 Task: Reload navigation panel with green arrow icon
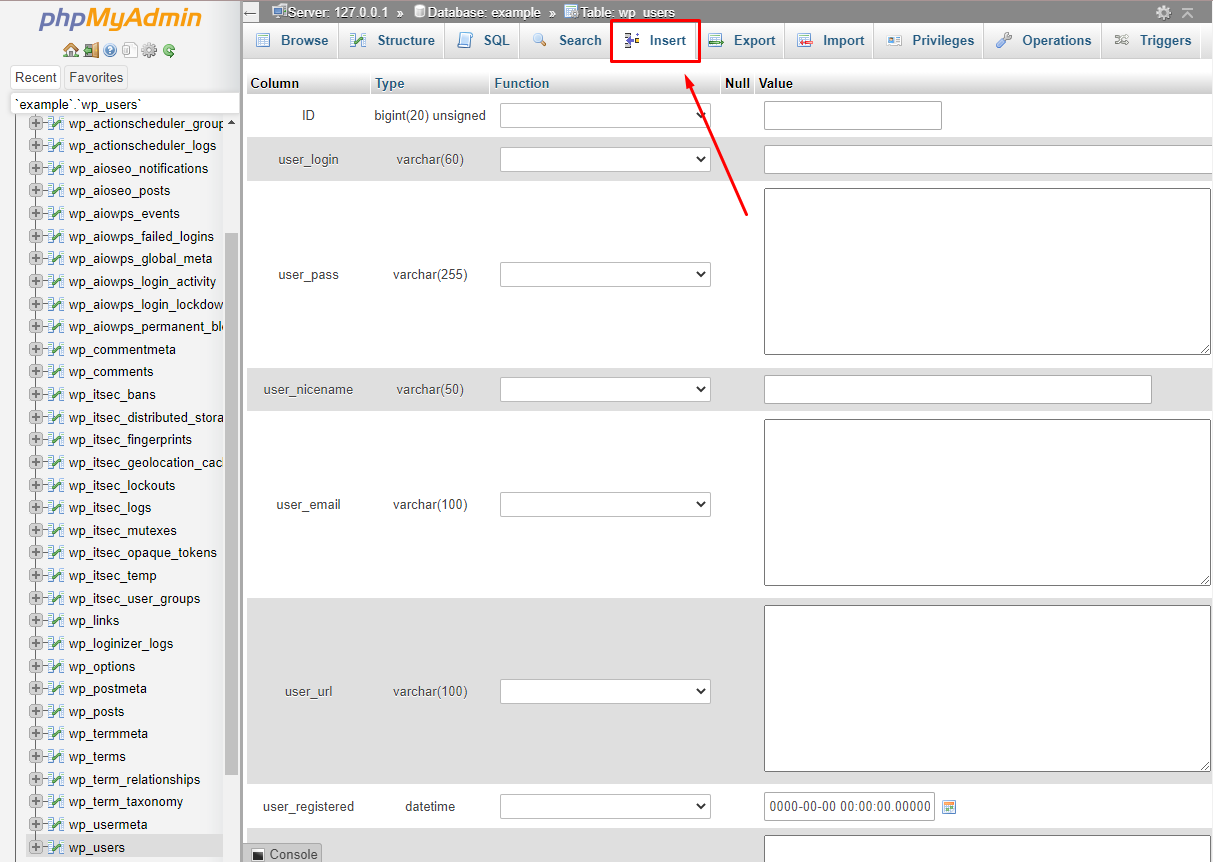[x=169, y=50]
